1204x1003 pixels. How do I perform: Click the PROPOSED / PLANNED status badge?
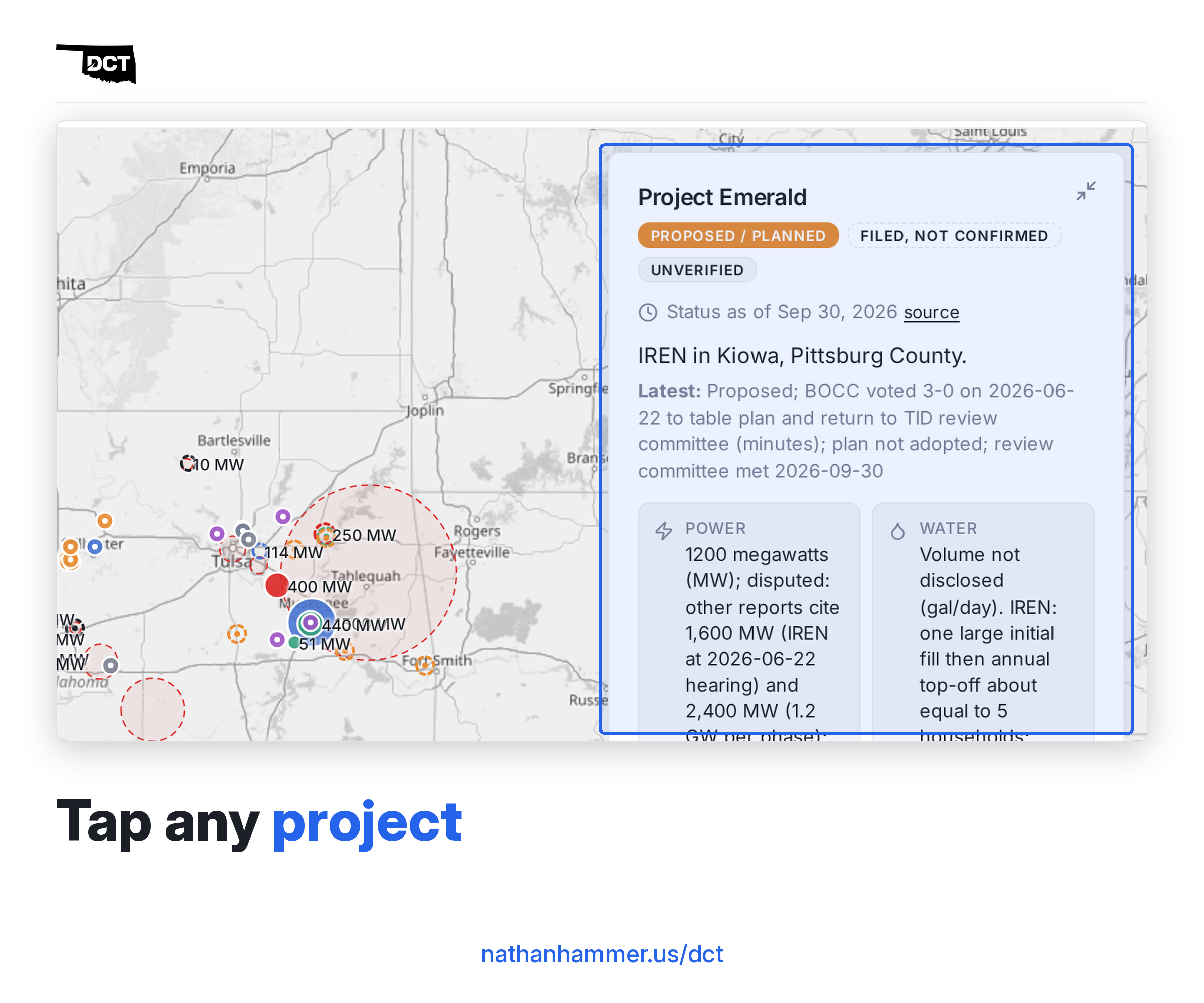click(738, 236)
